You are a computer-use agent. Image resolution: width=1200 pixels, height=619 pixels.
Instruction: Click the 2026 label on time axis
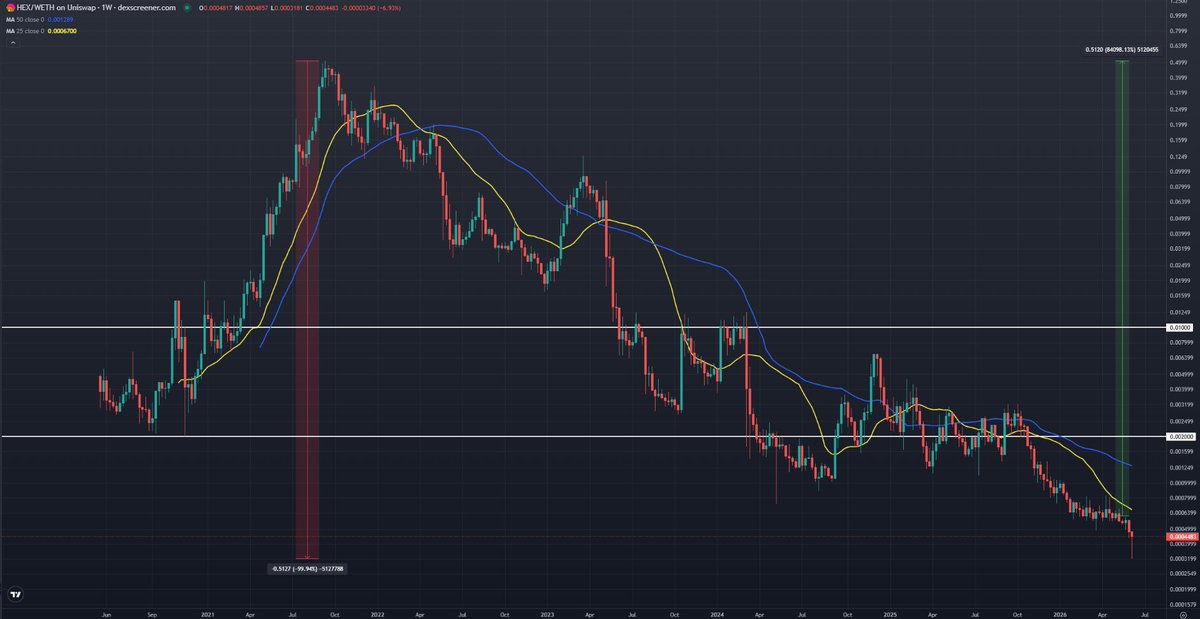click(x=1059, y=615)
